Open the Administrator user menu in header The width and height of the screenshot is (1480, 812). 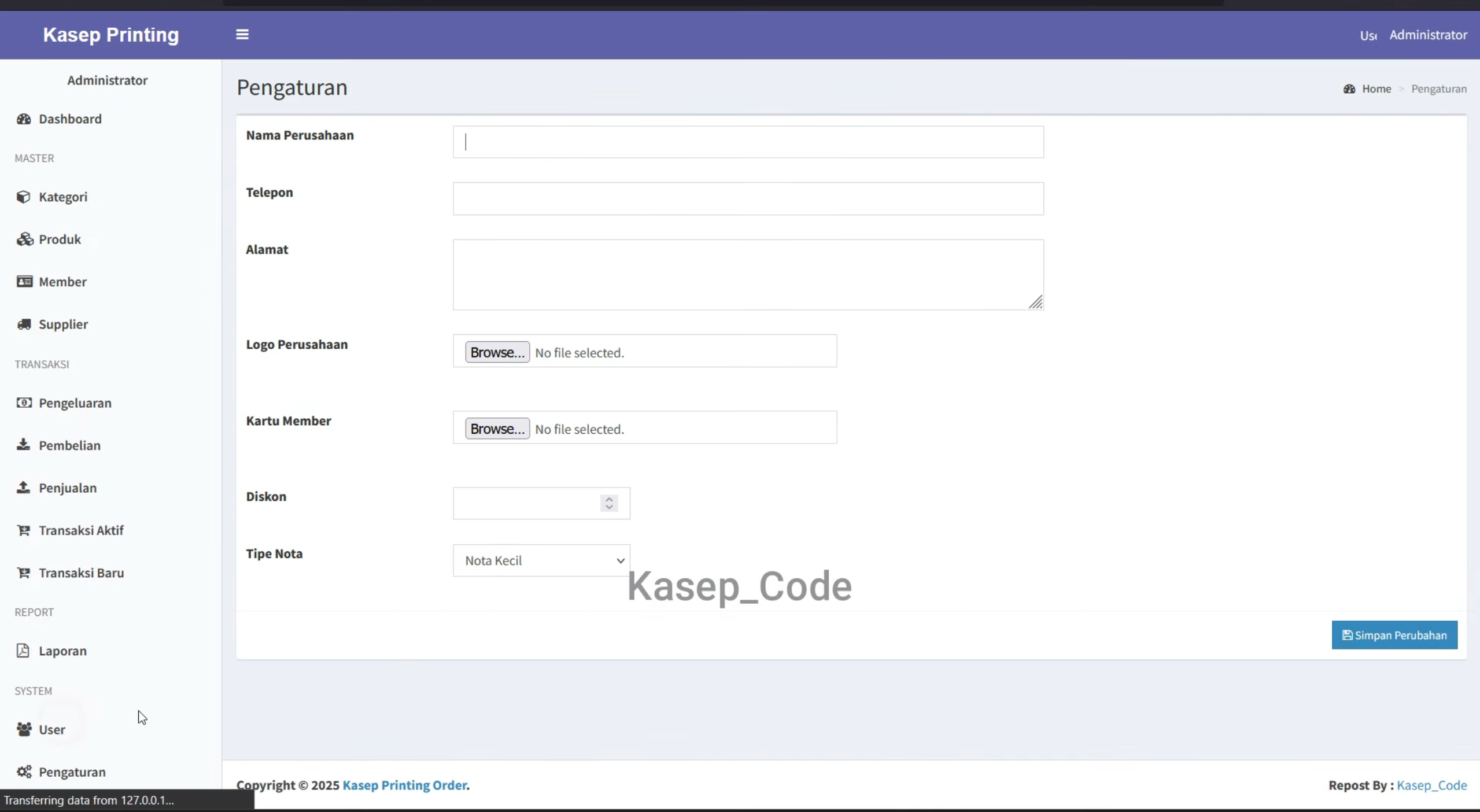[1428, 35]
